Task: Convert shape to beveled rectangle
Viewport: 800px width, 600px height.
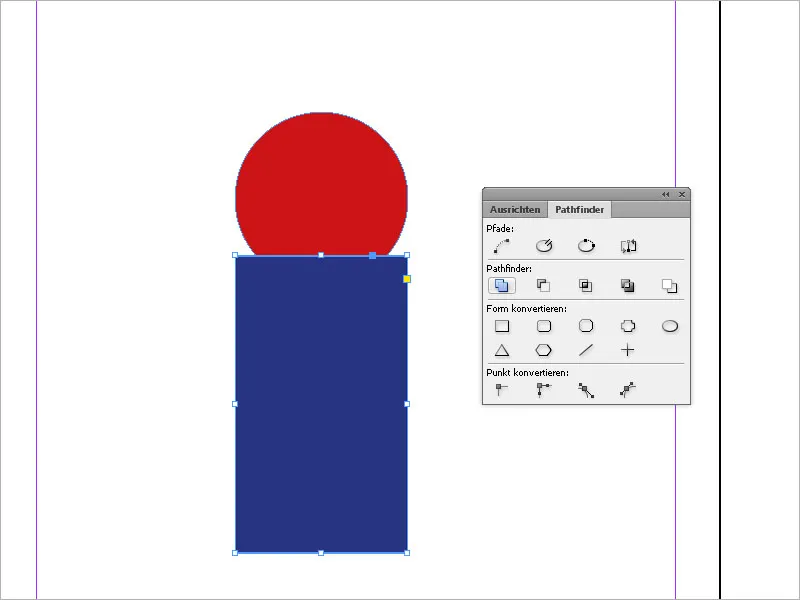Action: point(586,326)
